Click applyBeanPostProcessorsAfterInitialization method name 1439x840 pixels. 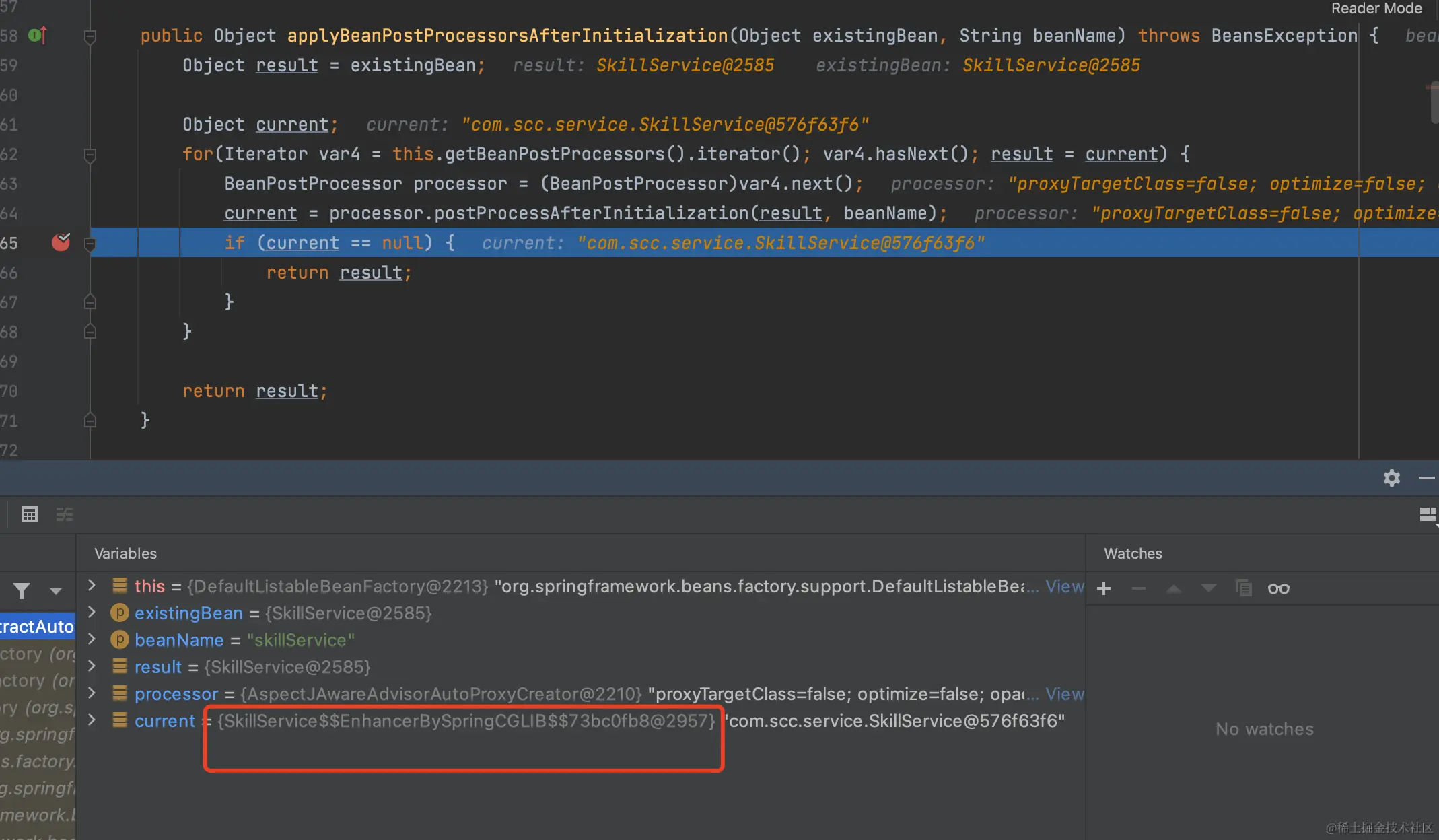pos(507,36)
